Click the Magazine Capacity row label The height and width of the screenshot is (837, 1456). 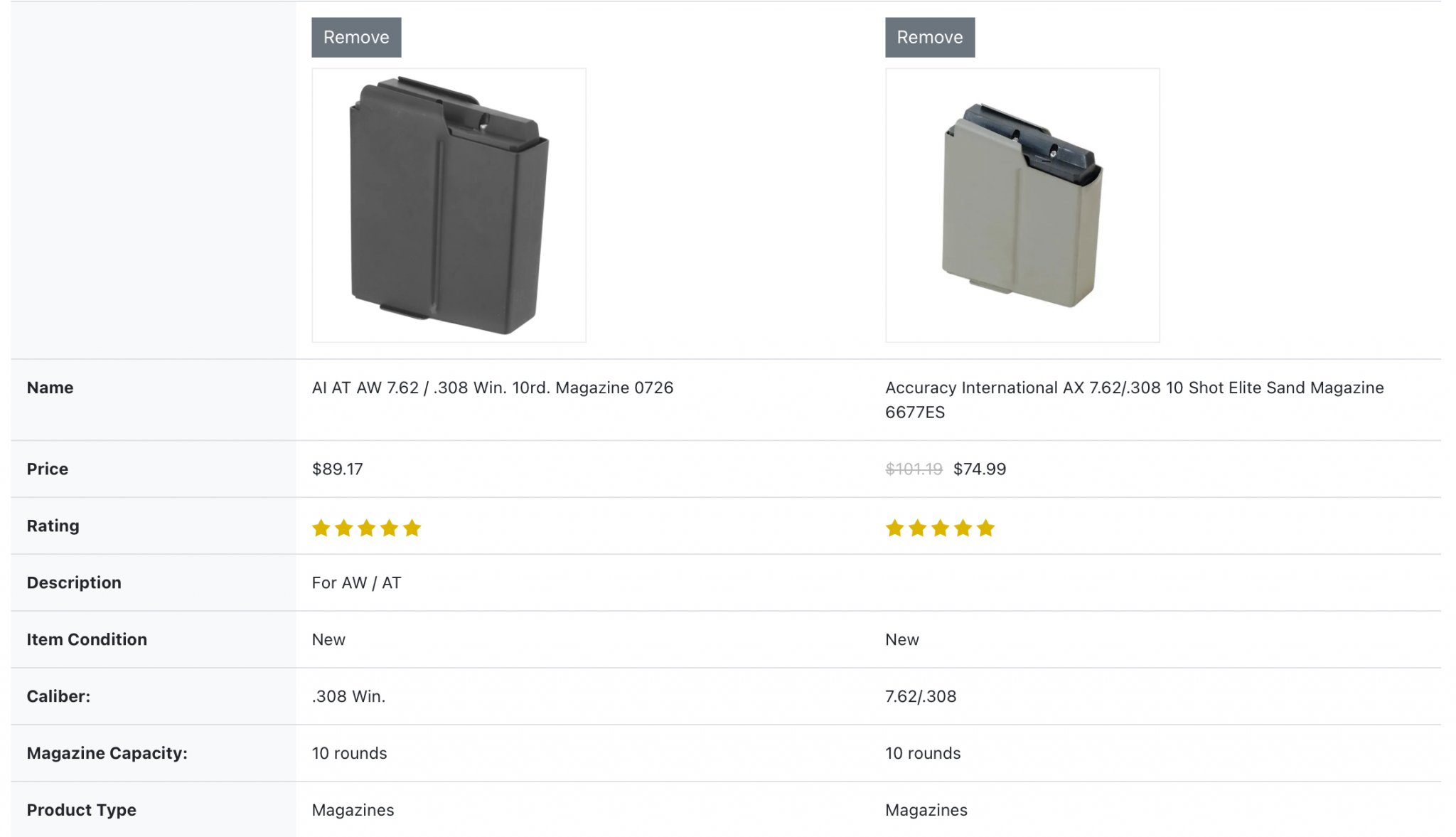(107, 753)
